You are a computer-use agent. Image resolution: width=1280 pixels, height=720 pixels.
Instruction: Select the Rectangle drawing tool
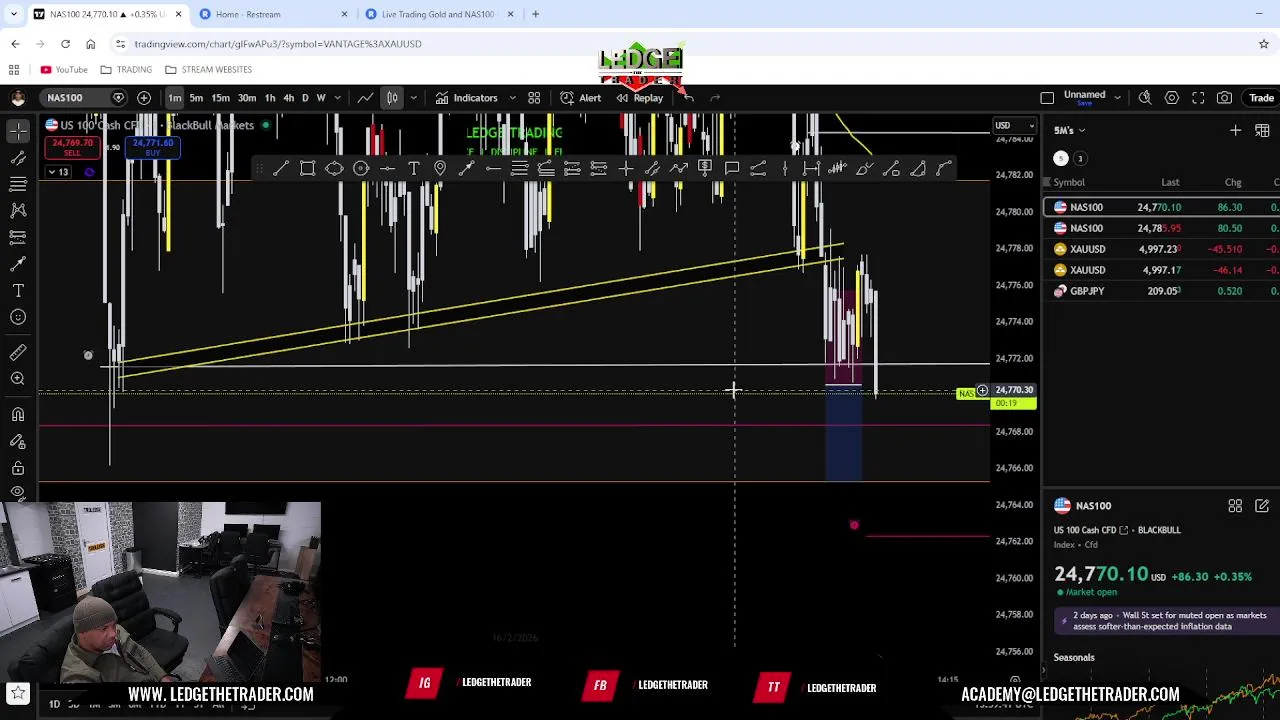pos(308,168)
